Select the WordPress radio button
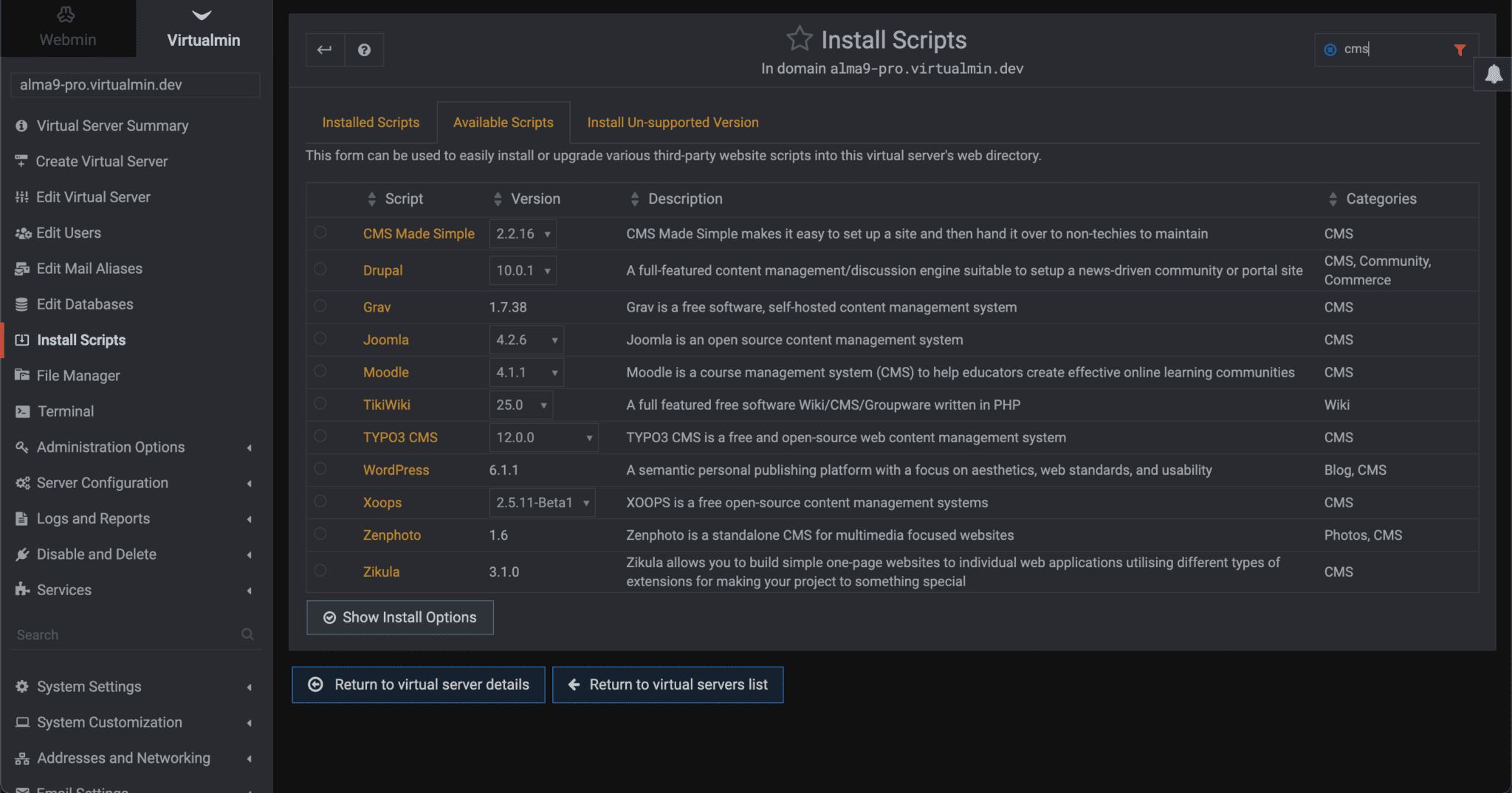1512x793 pixels. coord(320,469)
